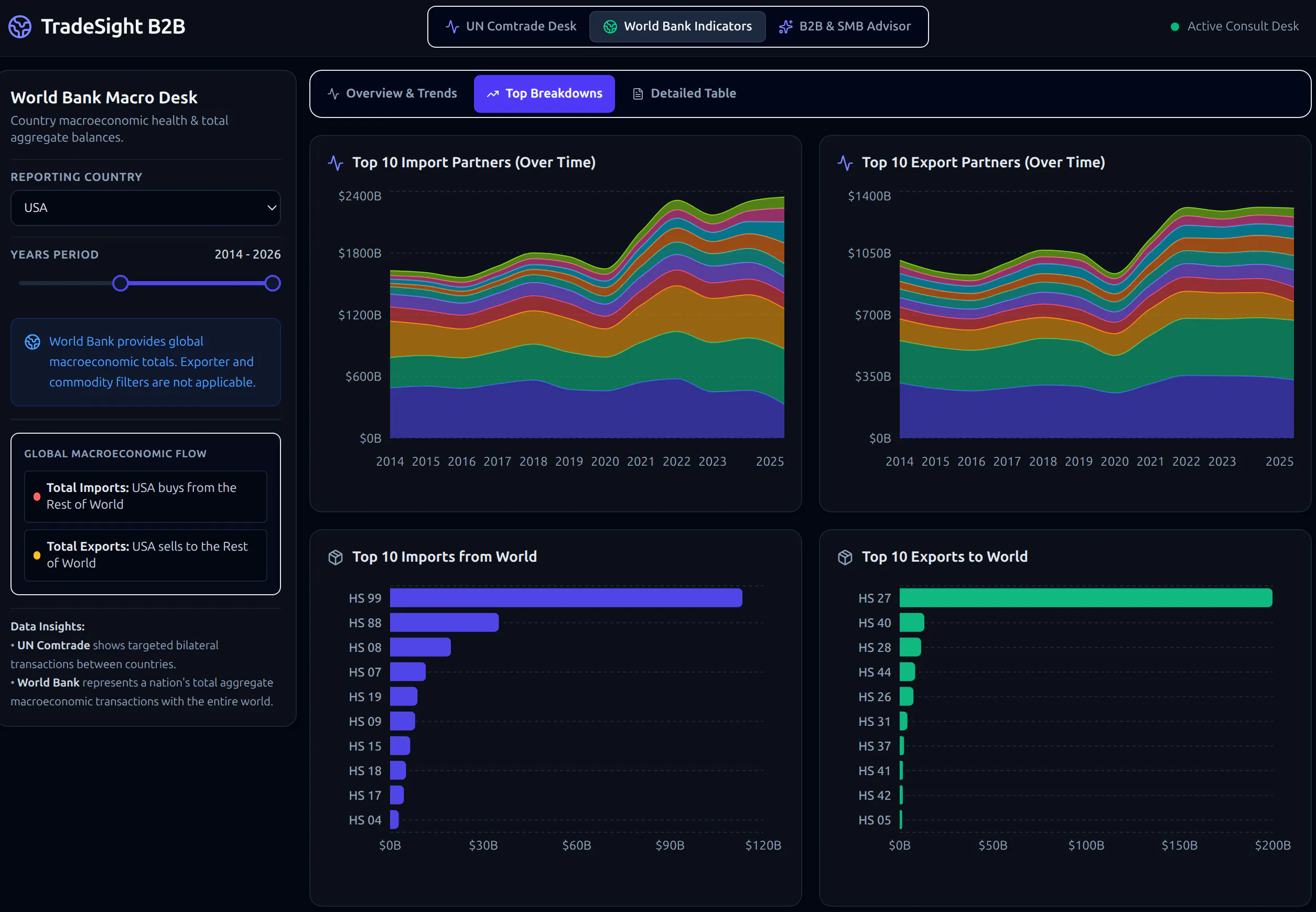Screen dimensions: 1316x912
Task: Click the 'REPORTING COUNTRY' label
Action: point(77,177)
